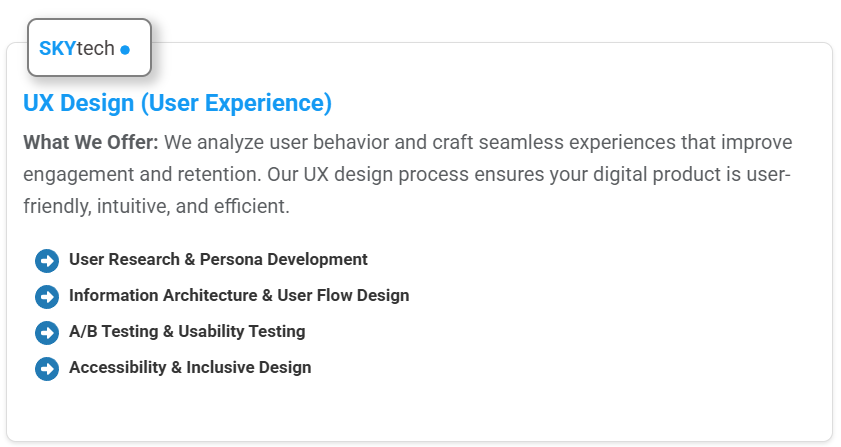Select arrow icon next to Information Architecture
The image size is (841, 447).
[x=47, y=297]
